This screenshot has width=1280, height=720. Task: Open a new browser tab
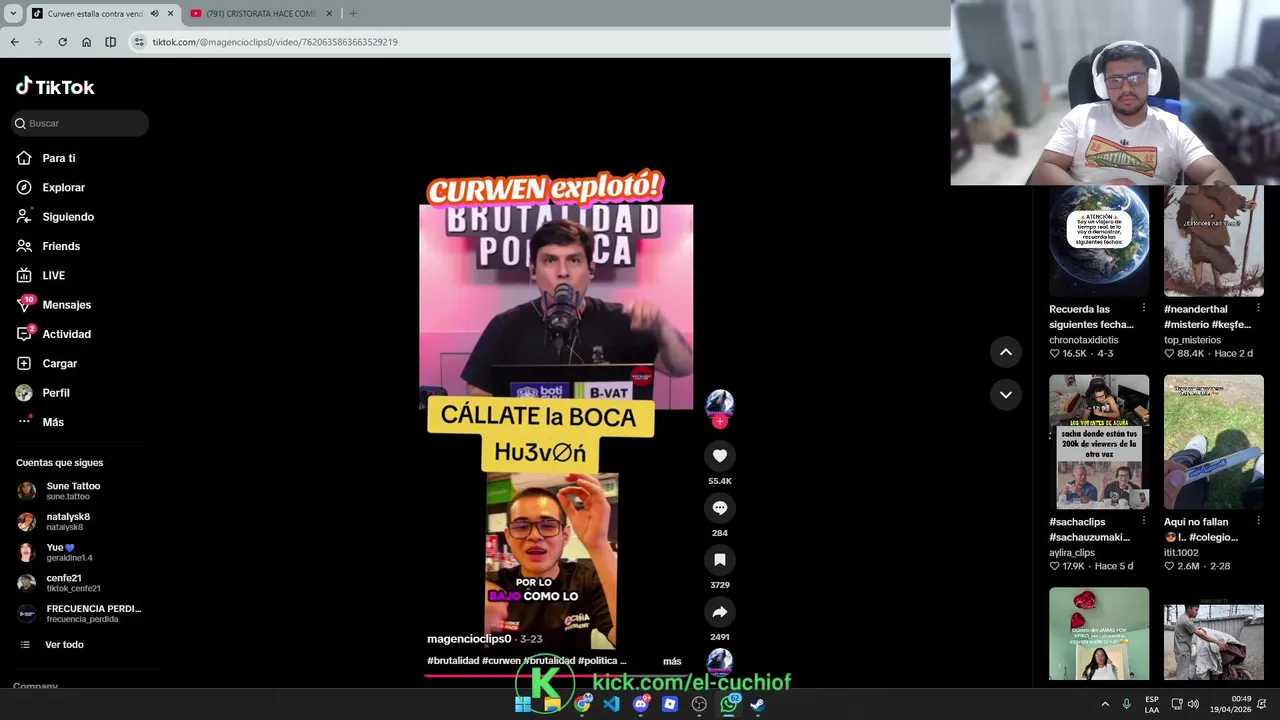pyautogui.click(x=353, y=13)
